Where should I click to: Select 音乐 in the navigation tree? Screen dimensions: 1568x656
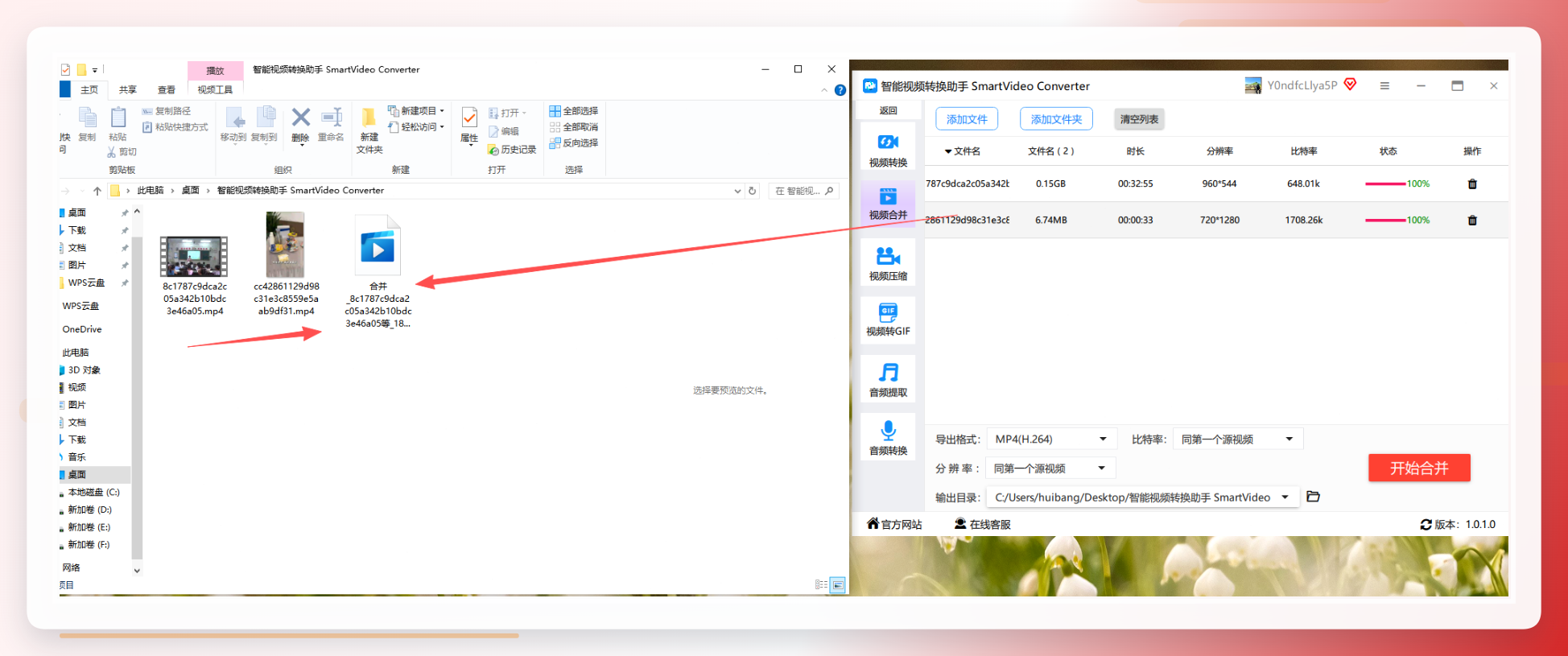pyautogui.click(x=76, y=457)
